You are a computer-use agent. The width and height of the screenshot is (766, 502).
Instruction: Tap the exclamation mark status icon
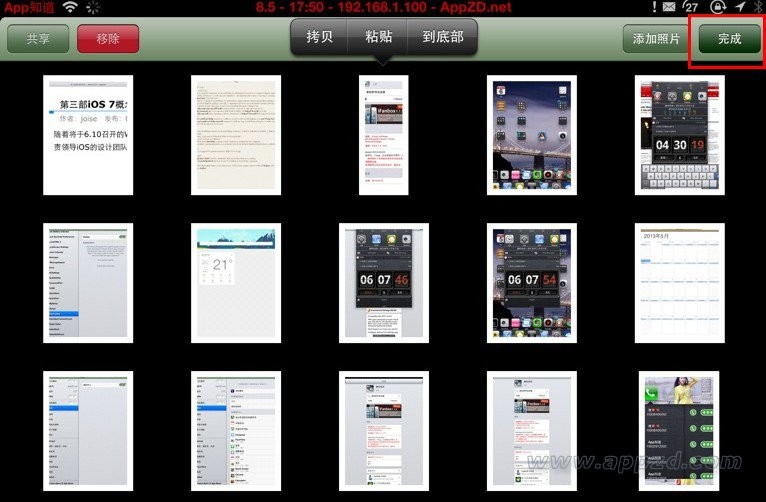click(654, 7)
